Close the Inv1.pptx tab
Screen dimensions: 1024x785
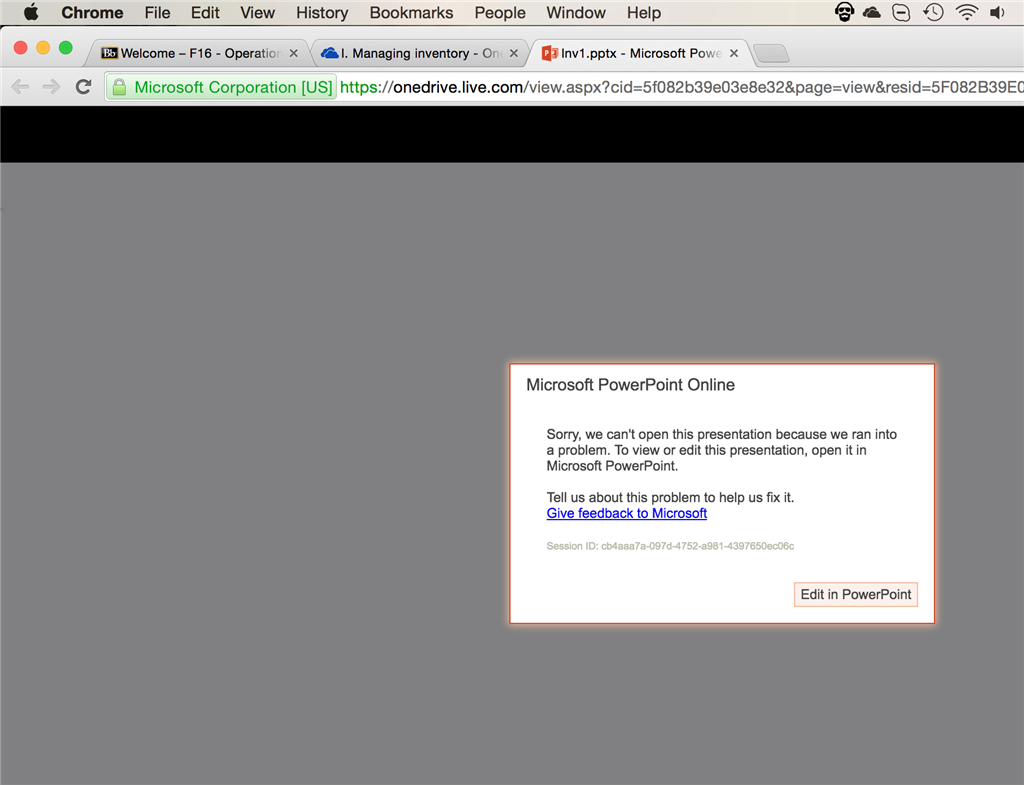pos(734,53)
